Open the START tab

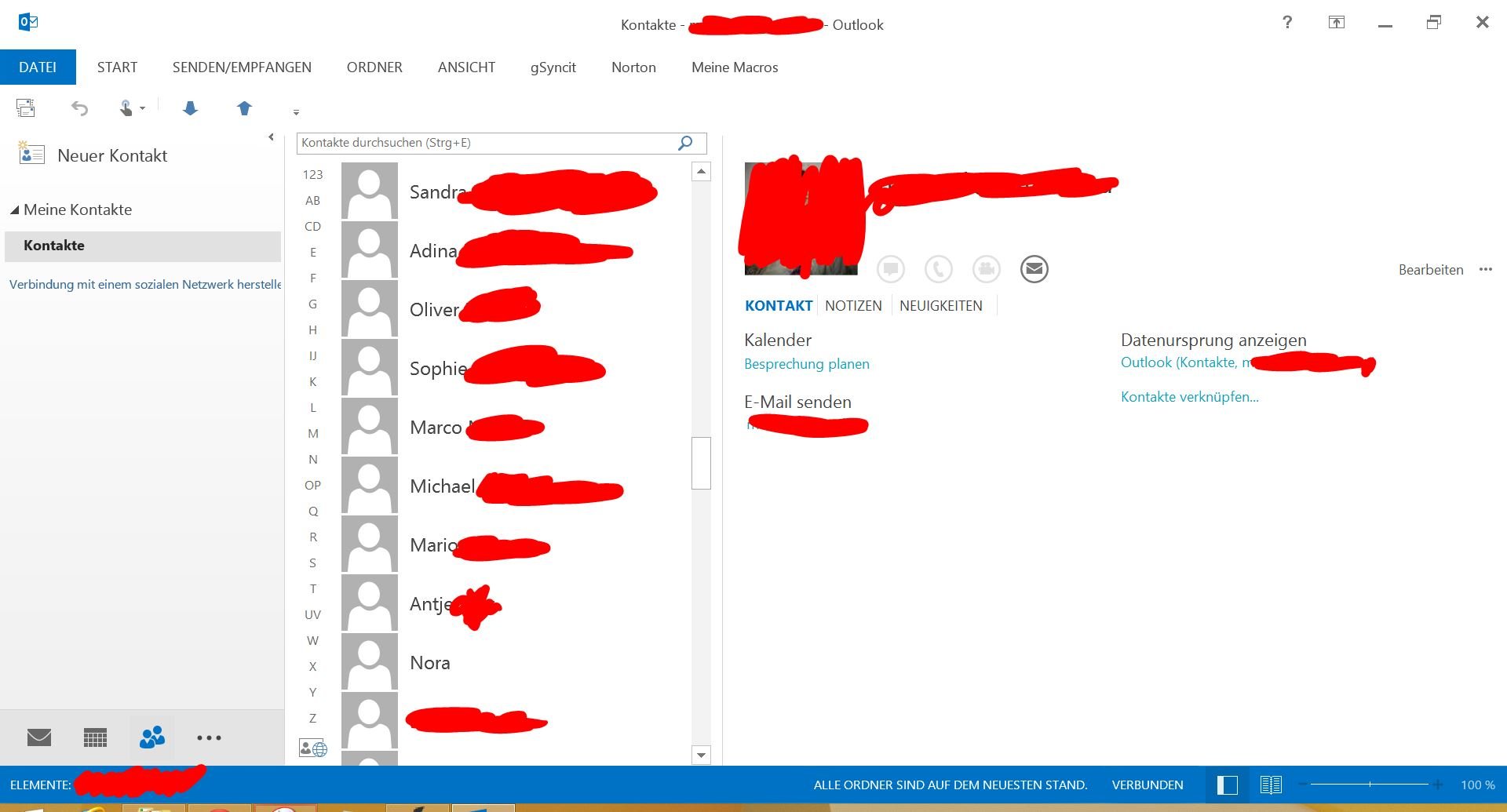(x=117, y=67)
